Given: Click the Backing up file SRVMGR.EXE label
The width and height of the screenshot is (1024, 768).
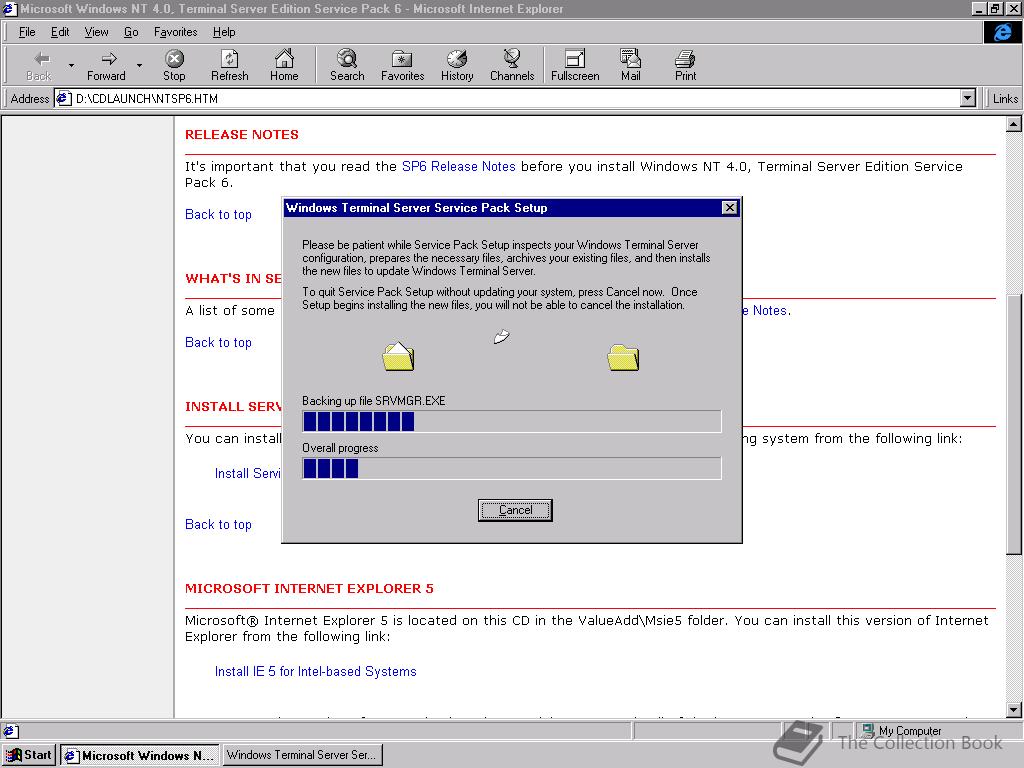Looking at the screenshot, I should pyautogui.click(x=374, y=400).
